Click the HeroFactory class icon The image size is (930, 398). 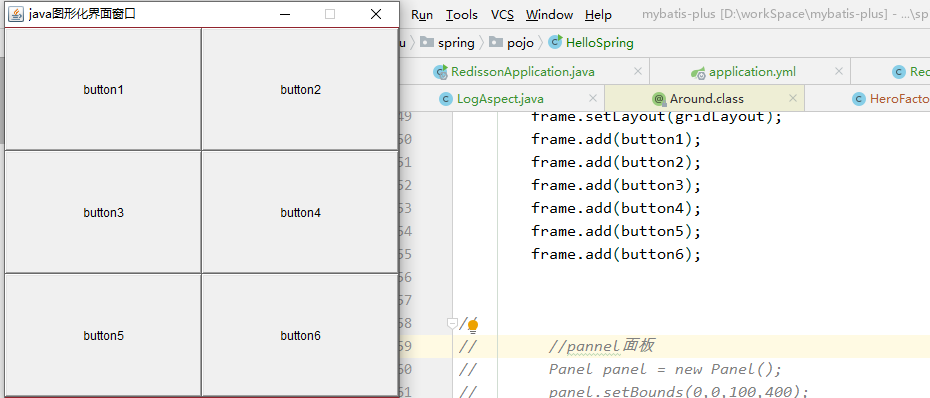coord(858,98)
